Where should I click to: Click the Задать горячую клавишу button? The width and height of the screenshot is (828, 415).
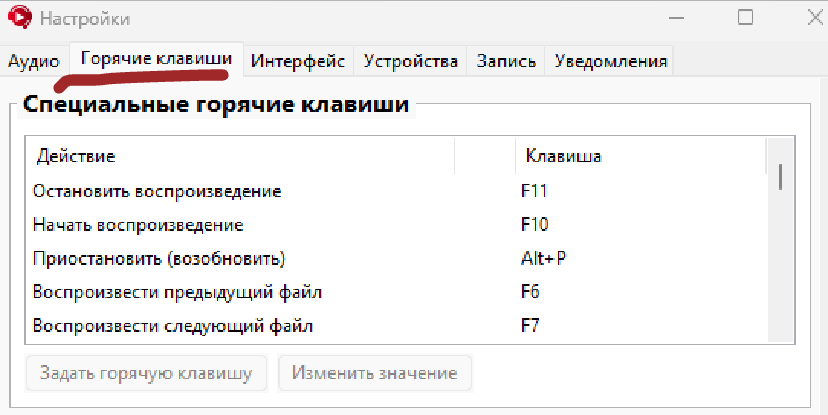click(146, 373)
